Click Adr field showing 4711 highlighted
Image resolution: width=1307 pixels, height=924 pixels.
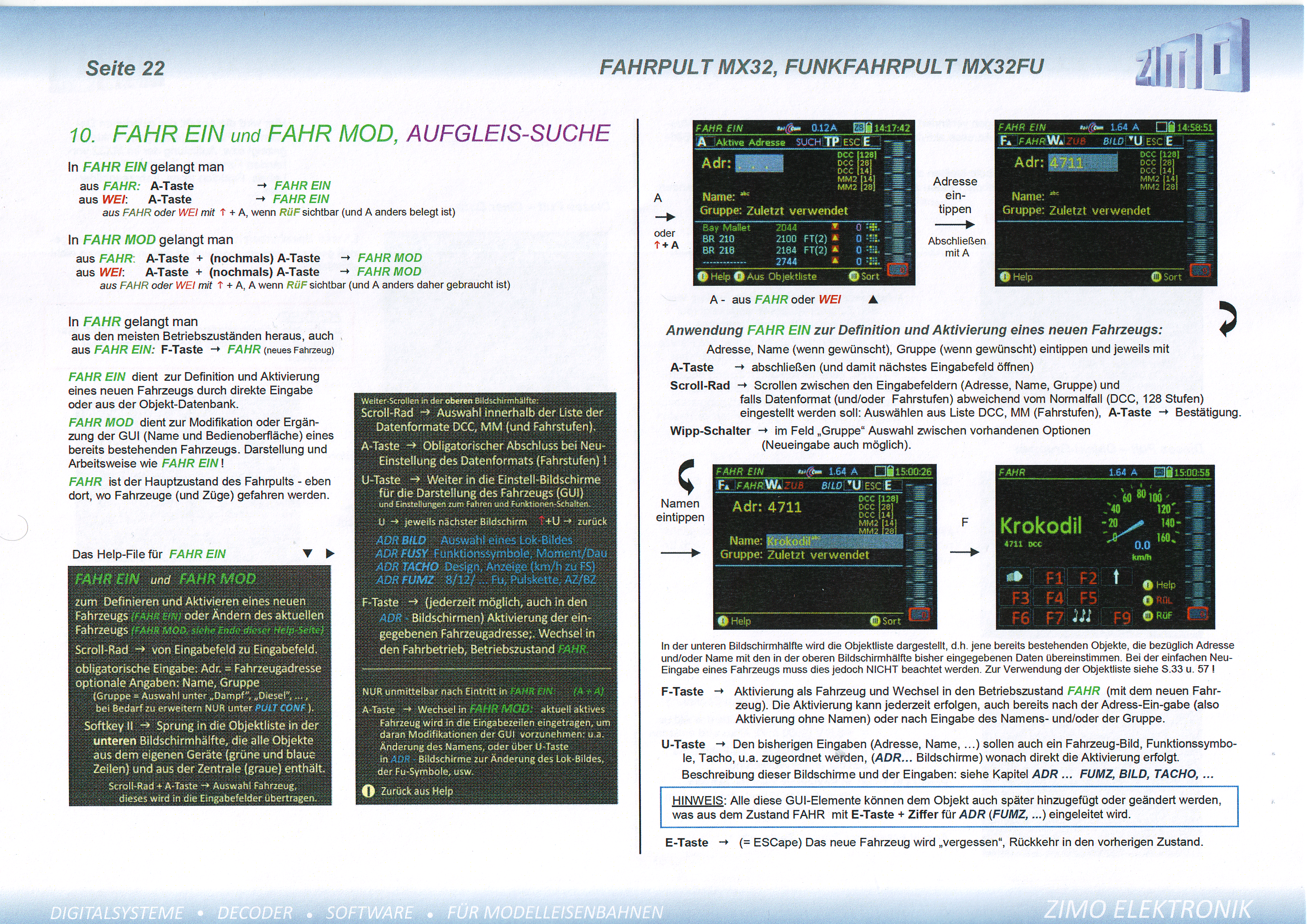point(1083,163)
